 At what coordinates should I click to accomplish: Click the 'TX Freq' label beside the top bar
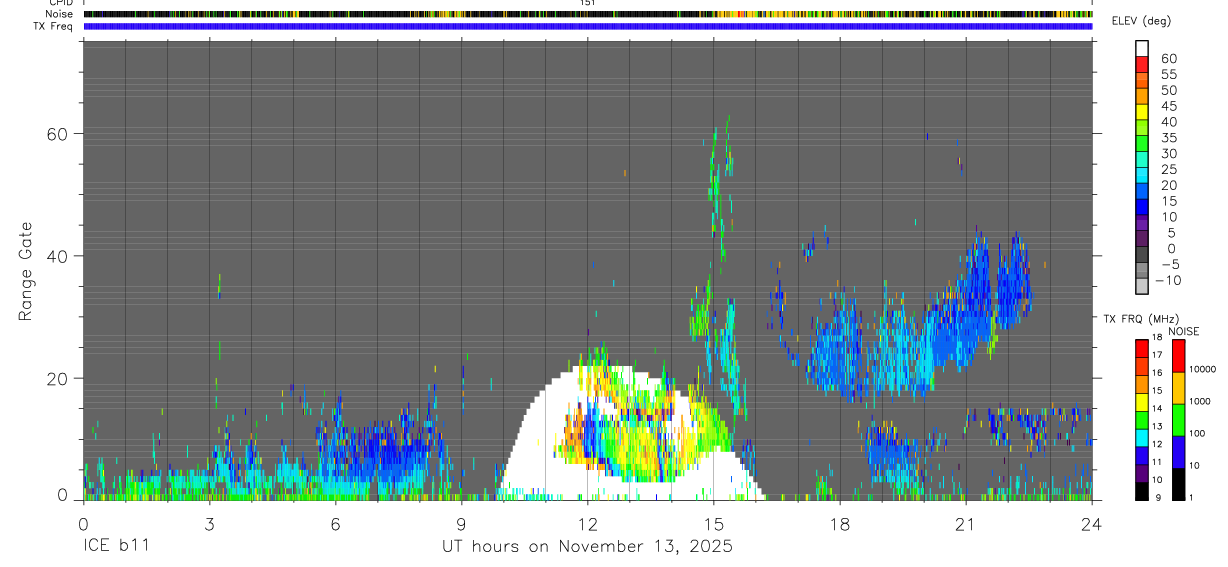point(54,26)
